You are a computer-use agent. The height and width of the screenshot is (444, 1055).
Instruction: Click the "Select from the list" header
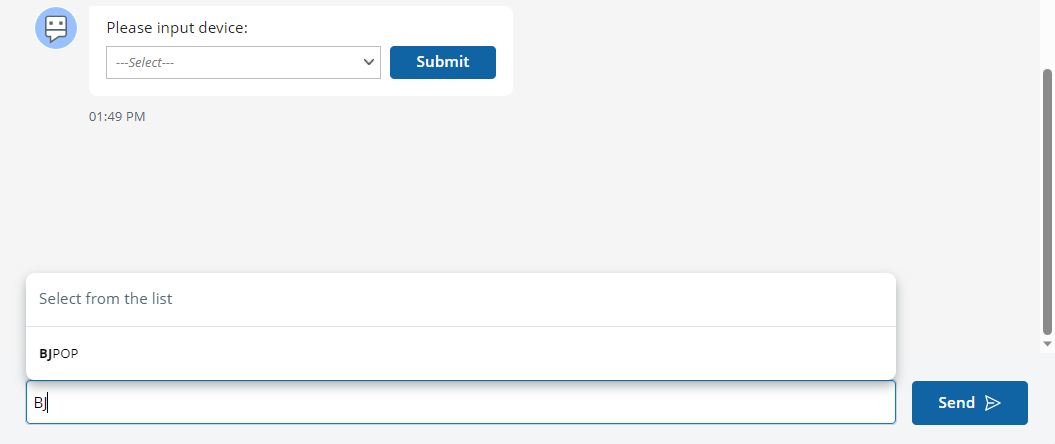point(105,299)
